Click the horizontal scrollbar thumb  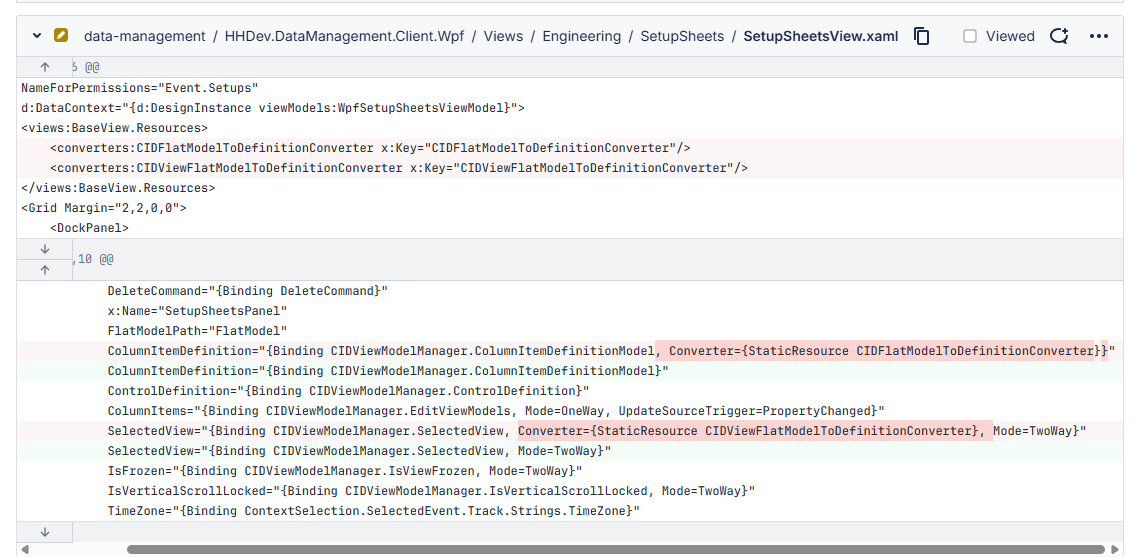pyautogui.click(x=615, y=549)
